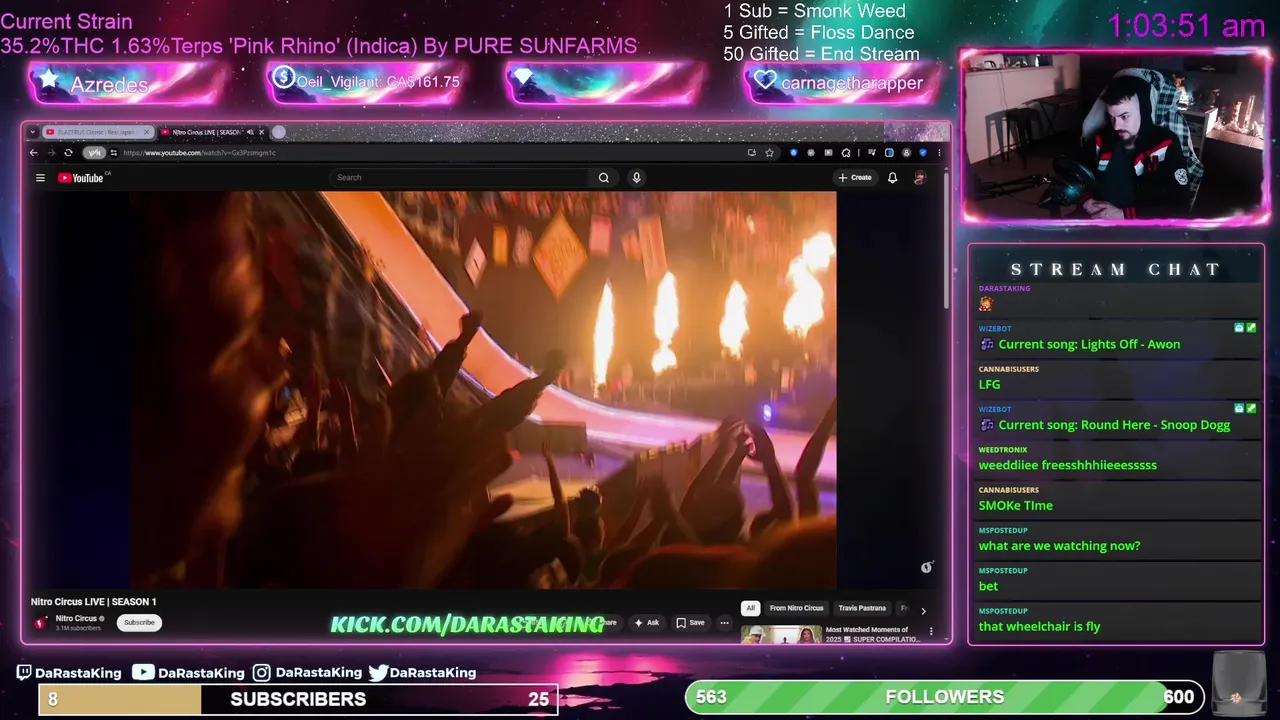
Task: Select the From Nitro Circus chip
Action: click(796, 608)
